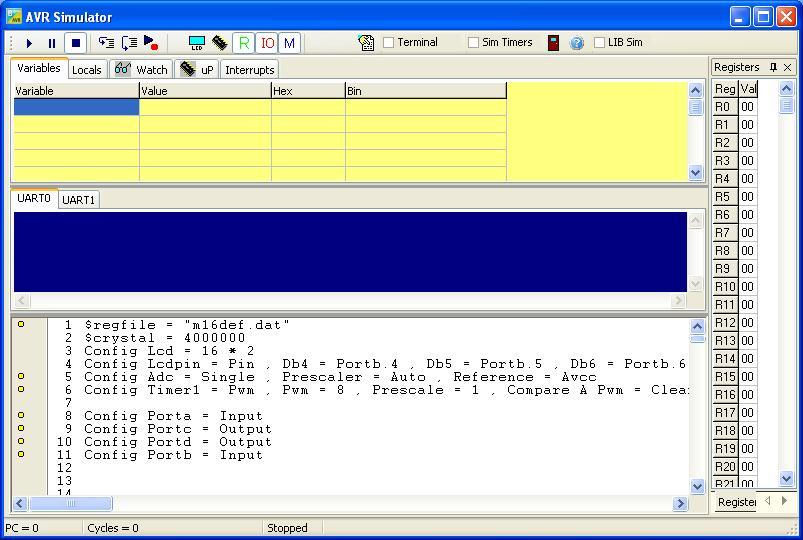Set breakpoint marker on code line 10

pos(21,441)
